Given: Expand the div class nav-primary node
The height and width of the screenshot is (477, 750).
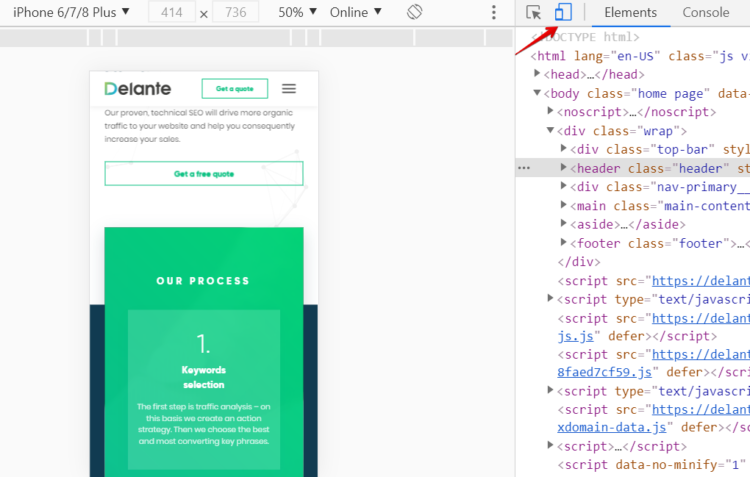Looking at the screenshot, I should 563,186.
